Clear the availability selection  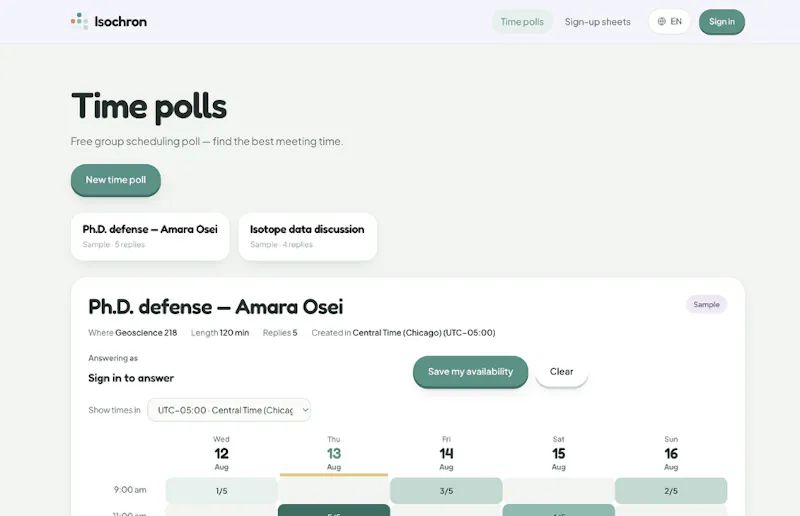pos(561,372)
